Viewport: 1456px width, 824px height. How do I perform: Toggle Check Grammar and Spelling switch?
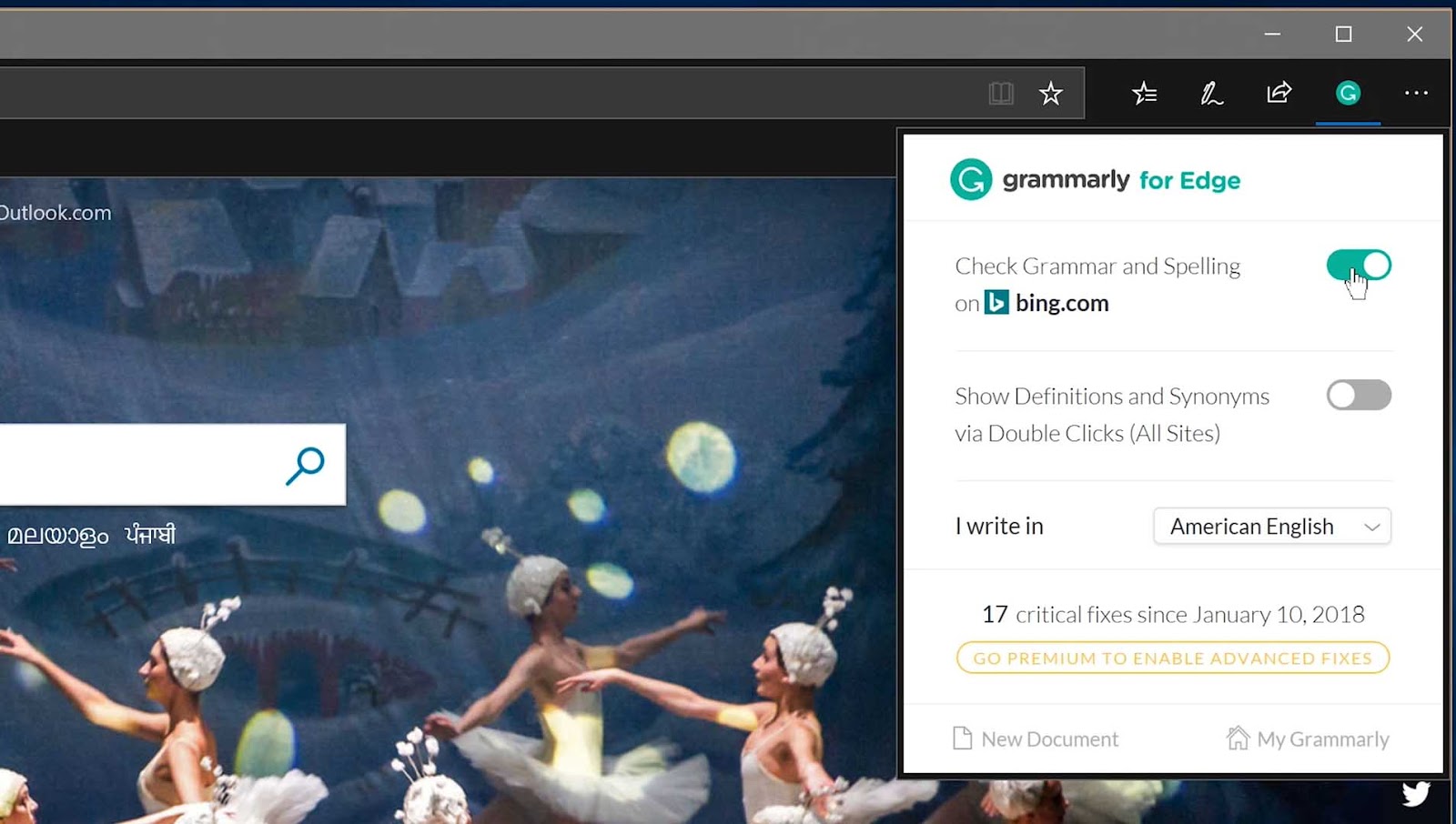(x=1359, y=265)
